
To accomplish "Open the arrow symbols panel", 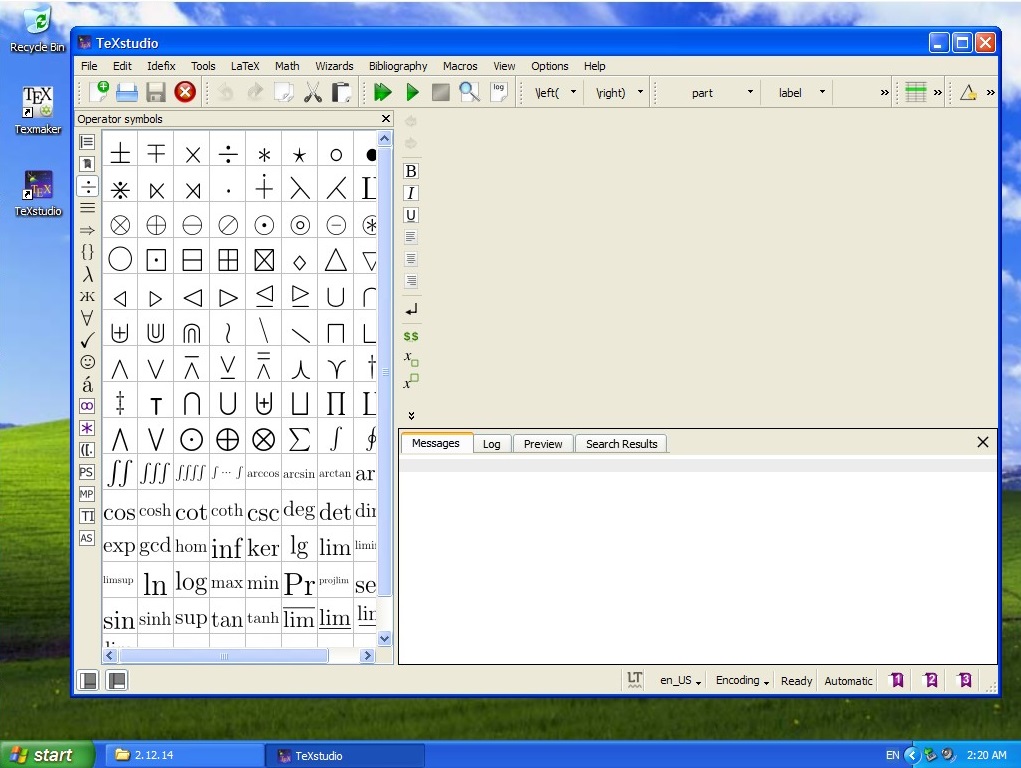I will (x=87, y=230).
